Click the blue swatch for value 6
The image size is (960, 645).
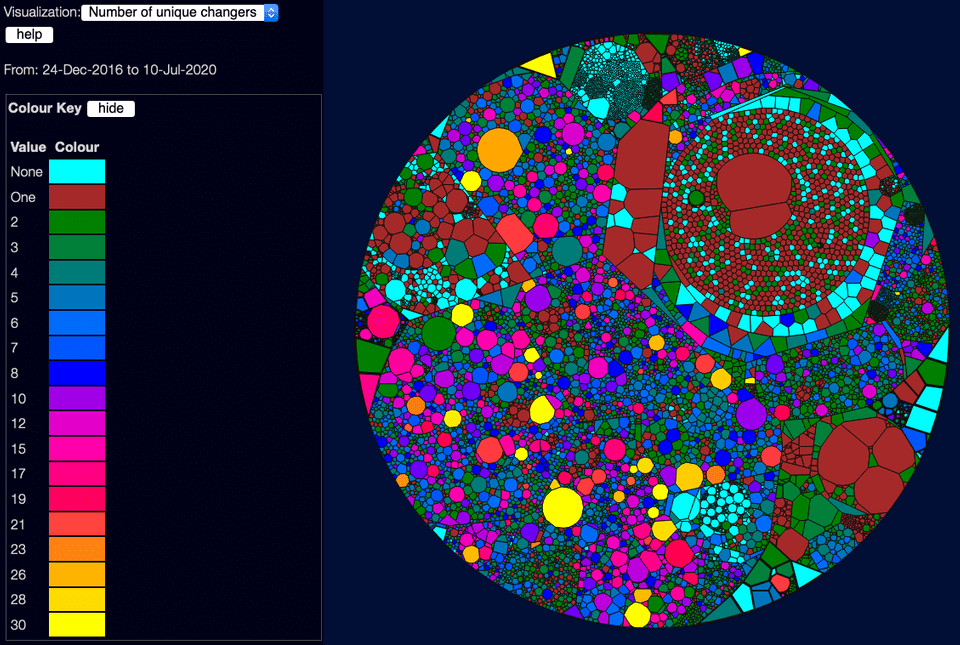(77, 322)
